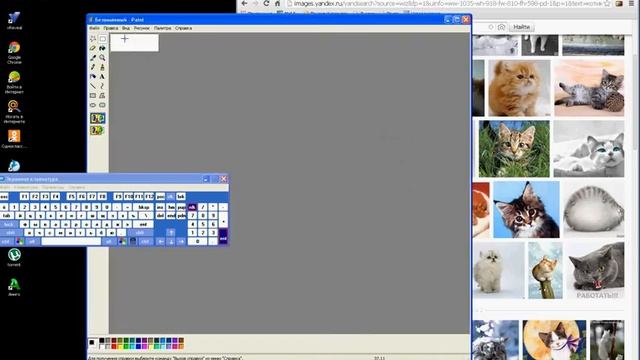This screenshot has height=360, width=640.
Task: Choose the Curve tool in Paint
Action: pos(102,86)
